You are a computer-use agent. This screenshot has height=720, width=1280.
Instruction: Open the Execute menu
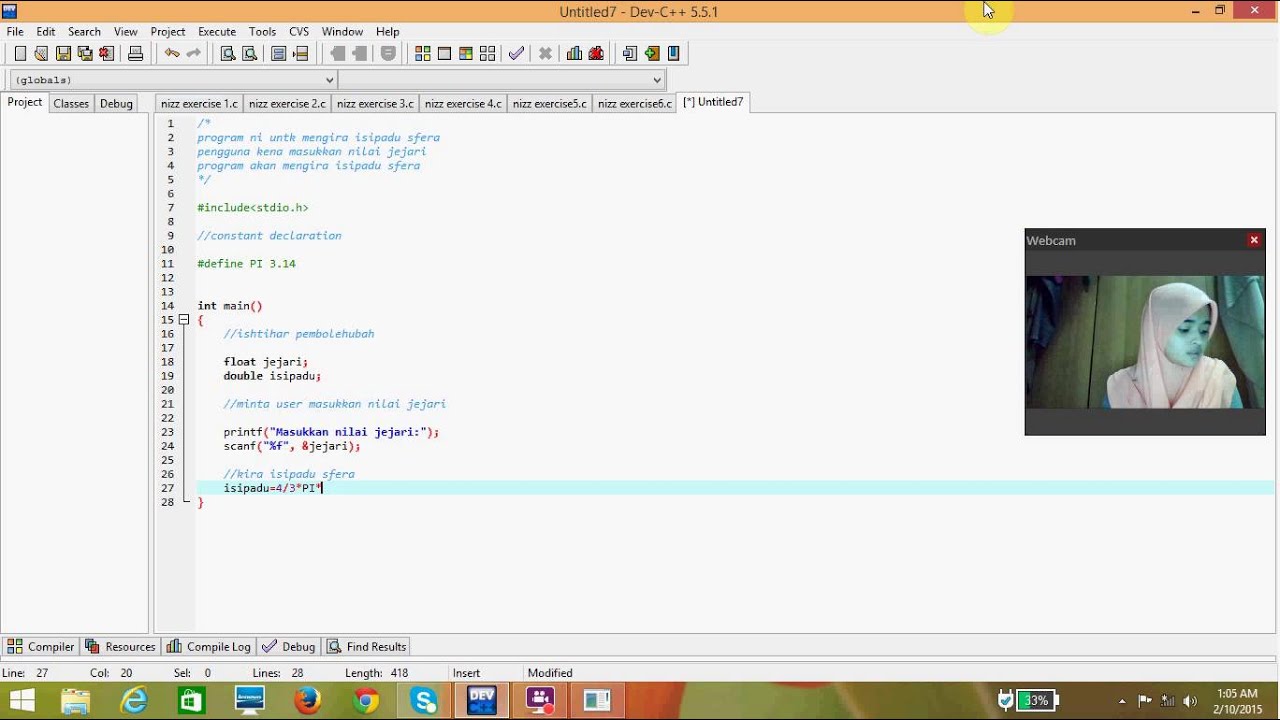(217, 32)
